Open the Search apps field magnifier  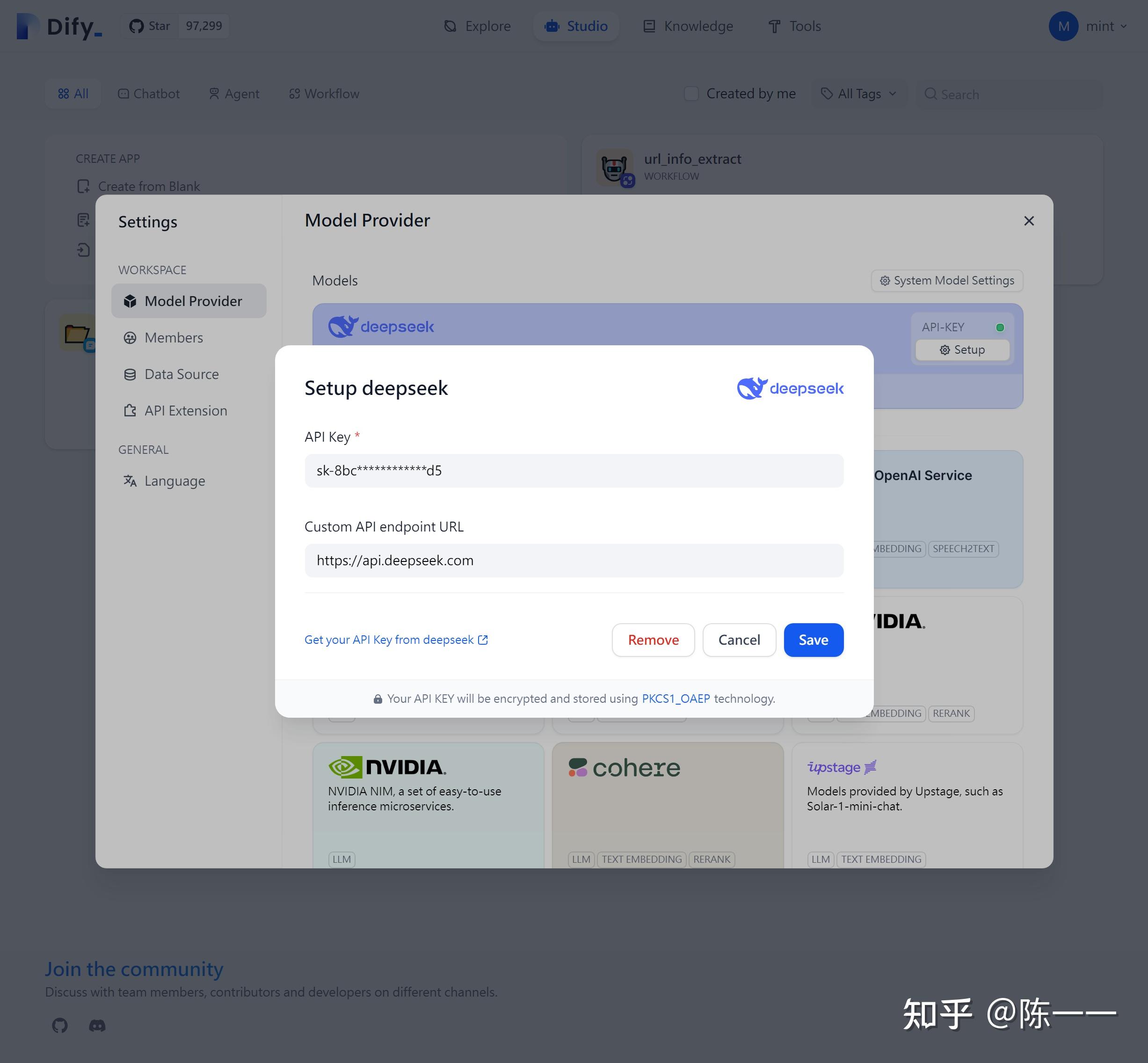932,94
